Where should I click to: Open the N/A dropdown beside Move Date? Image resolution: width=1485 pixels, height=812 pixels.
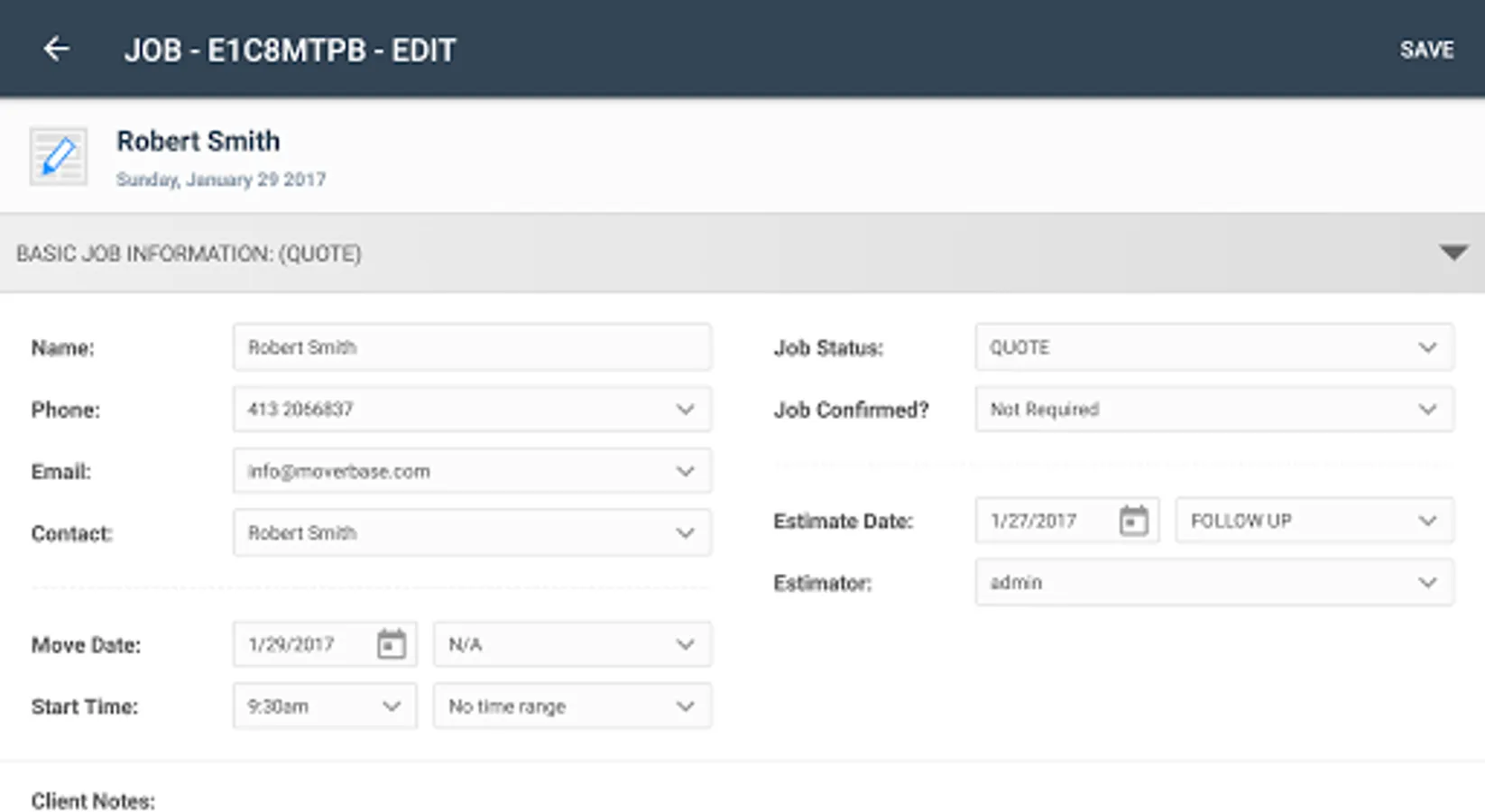click(572, 644)
